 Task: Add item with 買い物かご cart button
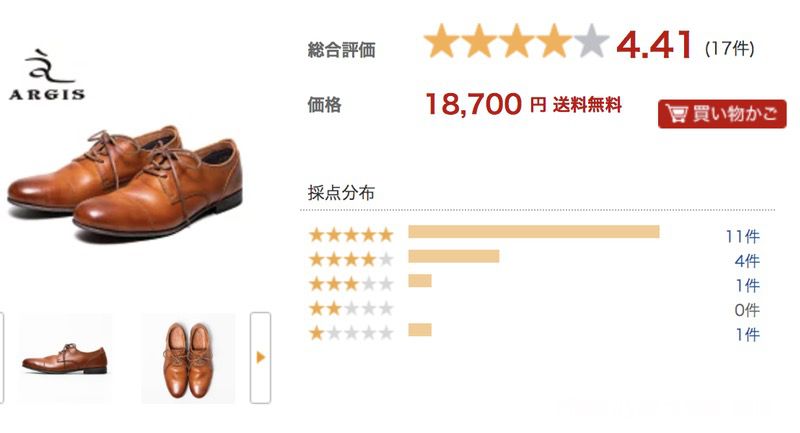pyautogui.click(x=722, y=114)
